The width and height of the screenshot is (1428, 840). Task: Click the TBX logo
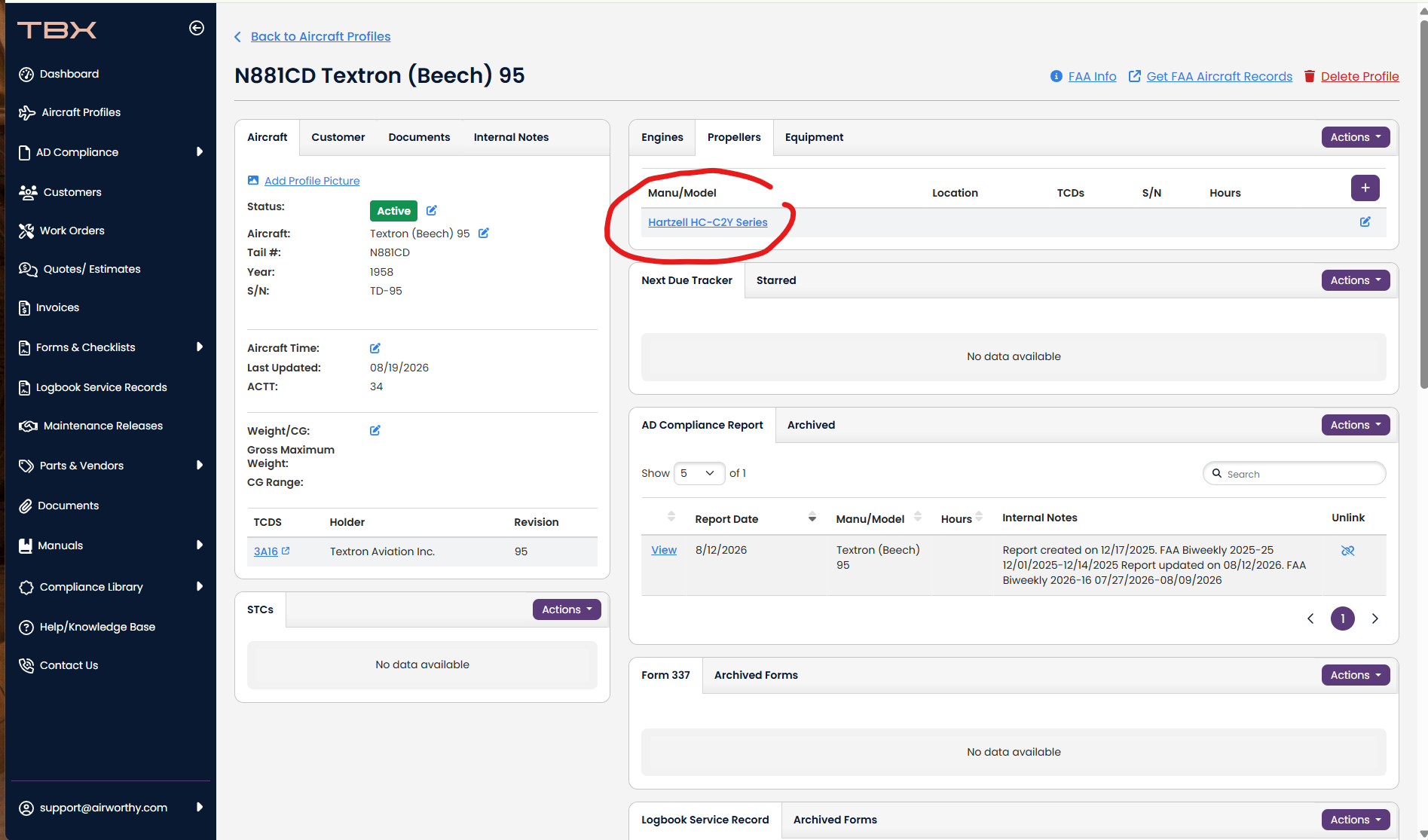(x=57, y=29)
